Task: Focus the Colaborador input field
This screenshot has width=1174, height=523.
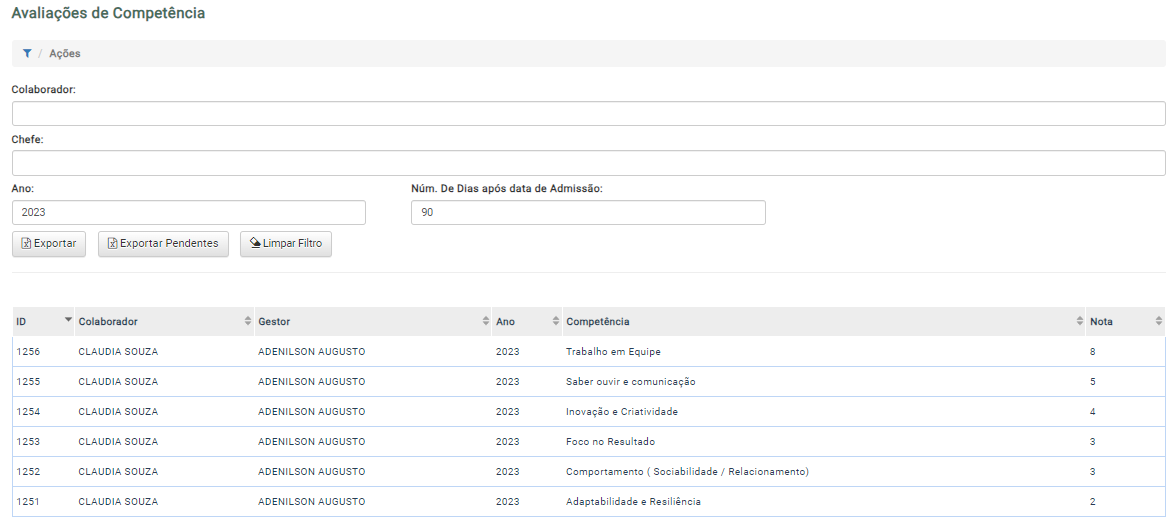Action: coord(588,114)
